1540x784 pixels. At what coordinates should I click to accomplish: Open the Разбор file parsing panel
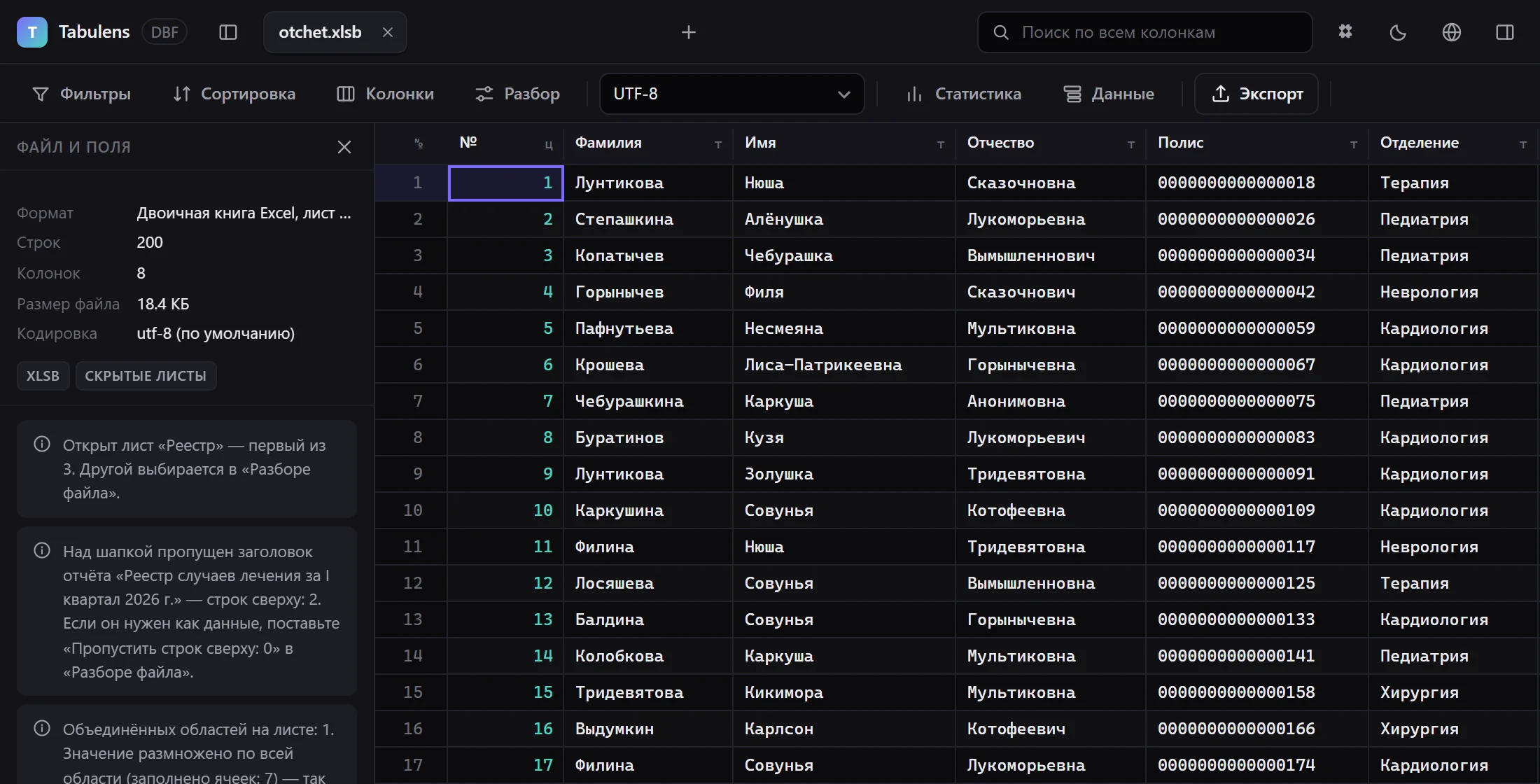(518, 94)
